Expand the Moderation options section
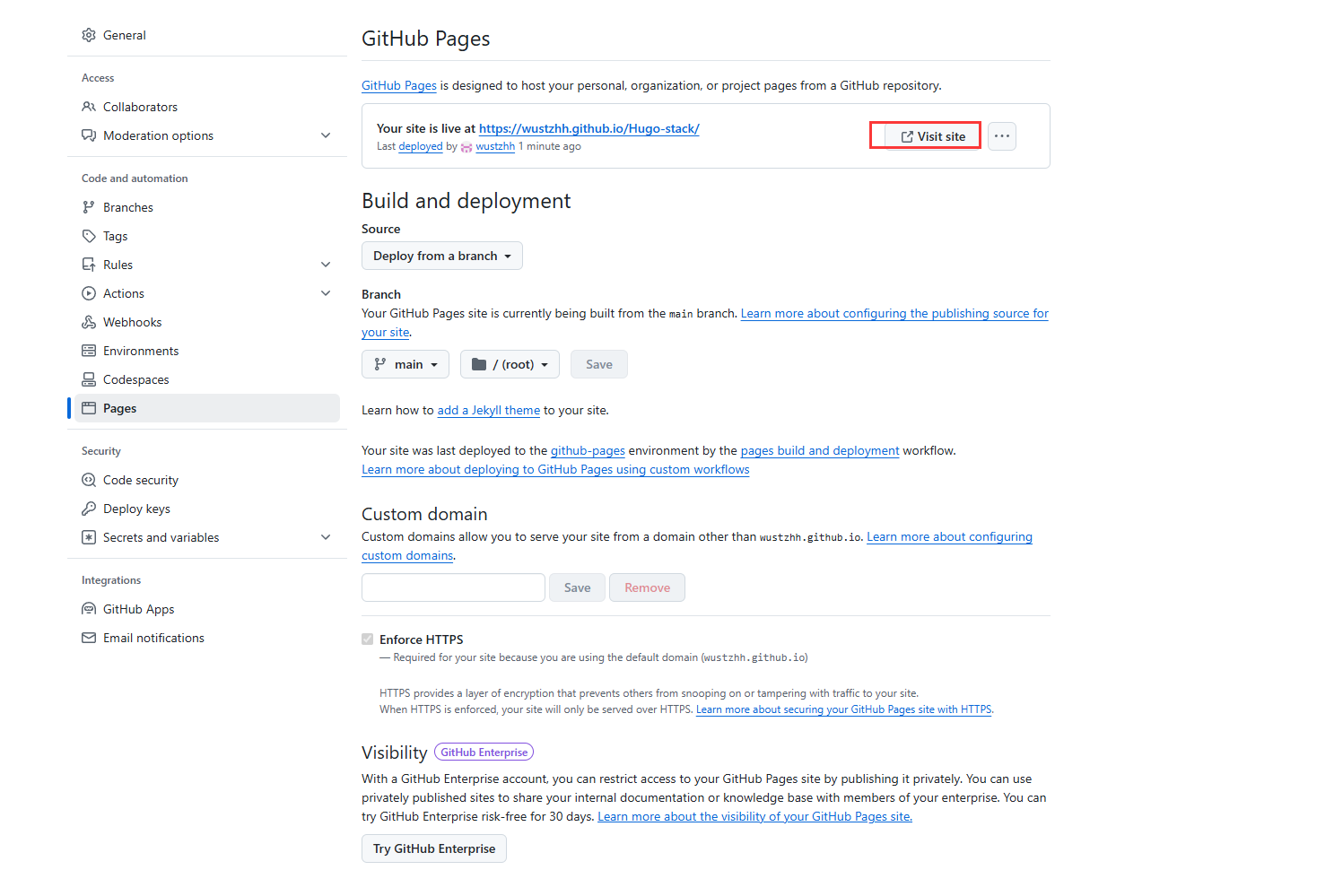 pos(326,135)
